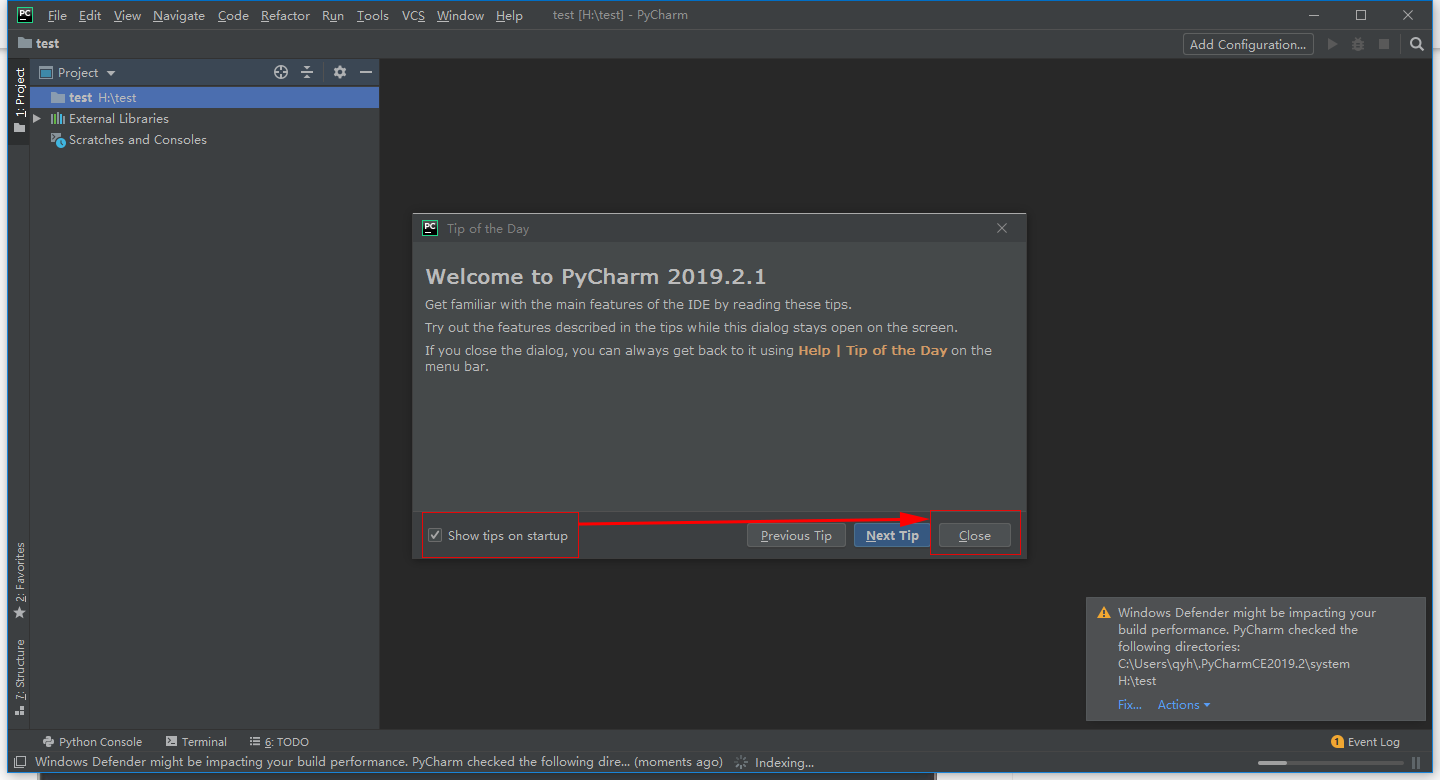This screenshot has height=780, width=1440.
Task: Open the Actions dropdown in notification
Action: (x=1184, y=705)
